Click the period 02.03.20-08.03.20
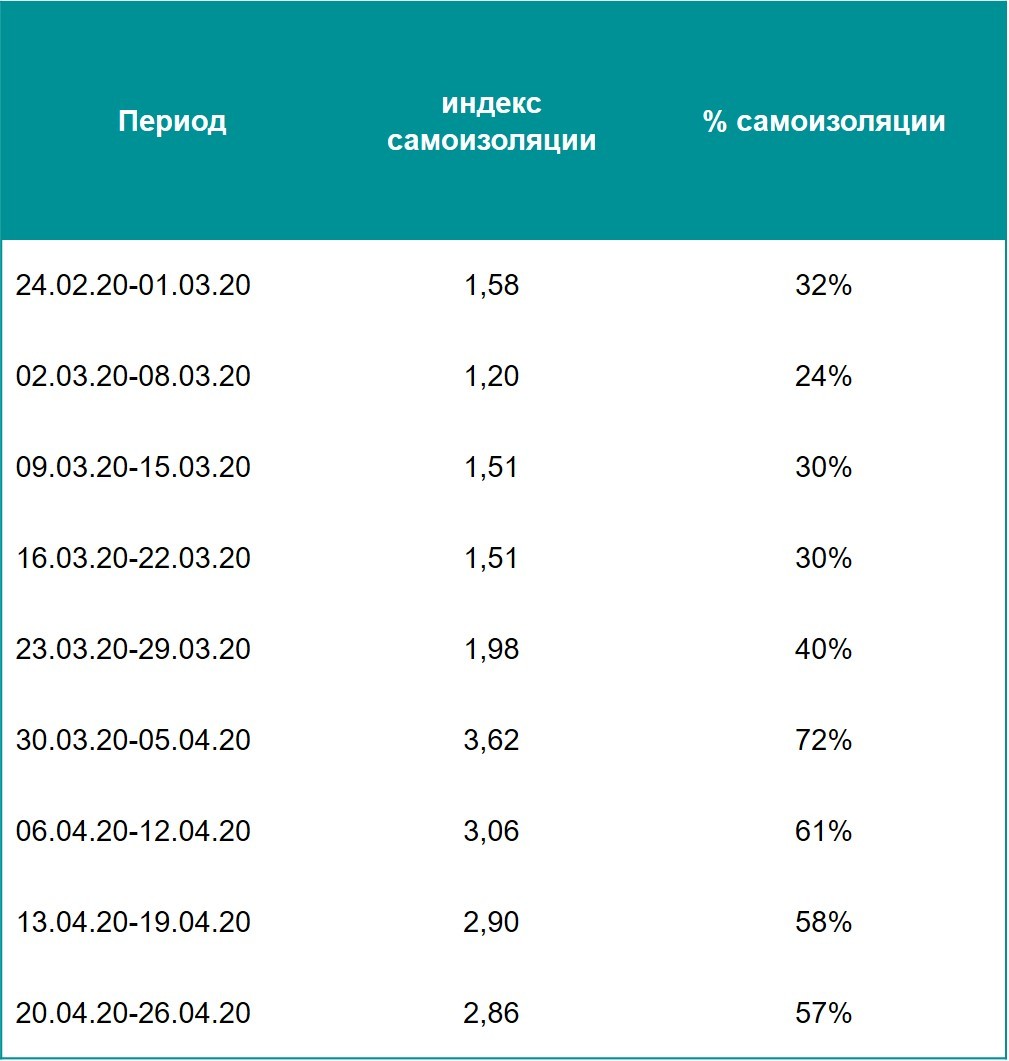 point(133,376)
